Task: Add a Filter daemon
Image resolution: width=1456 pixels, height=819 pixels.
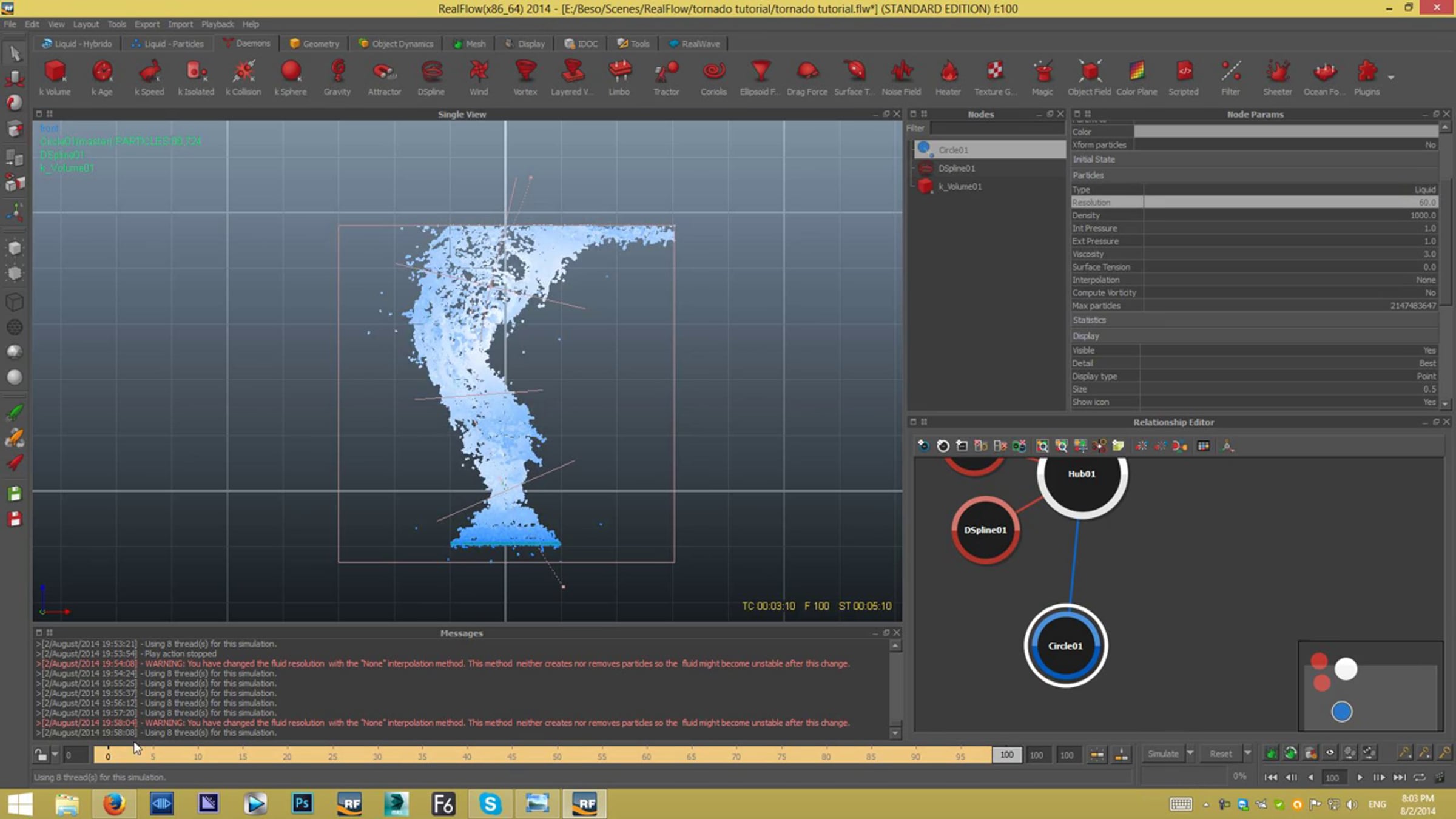Action: (1230, 78)
